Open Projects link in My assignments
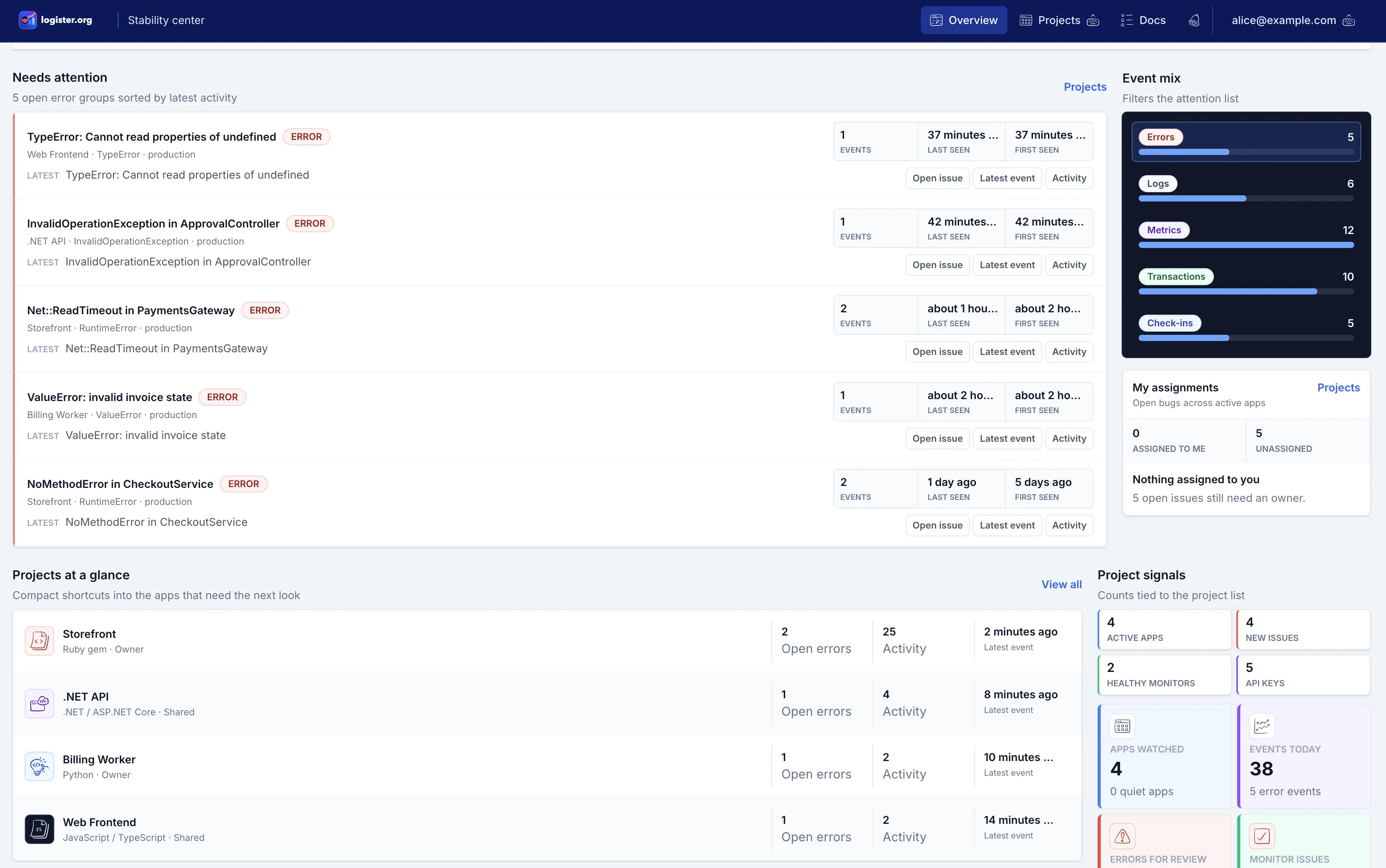1386x868 pixels. point(1338,387)
